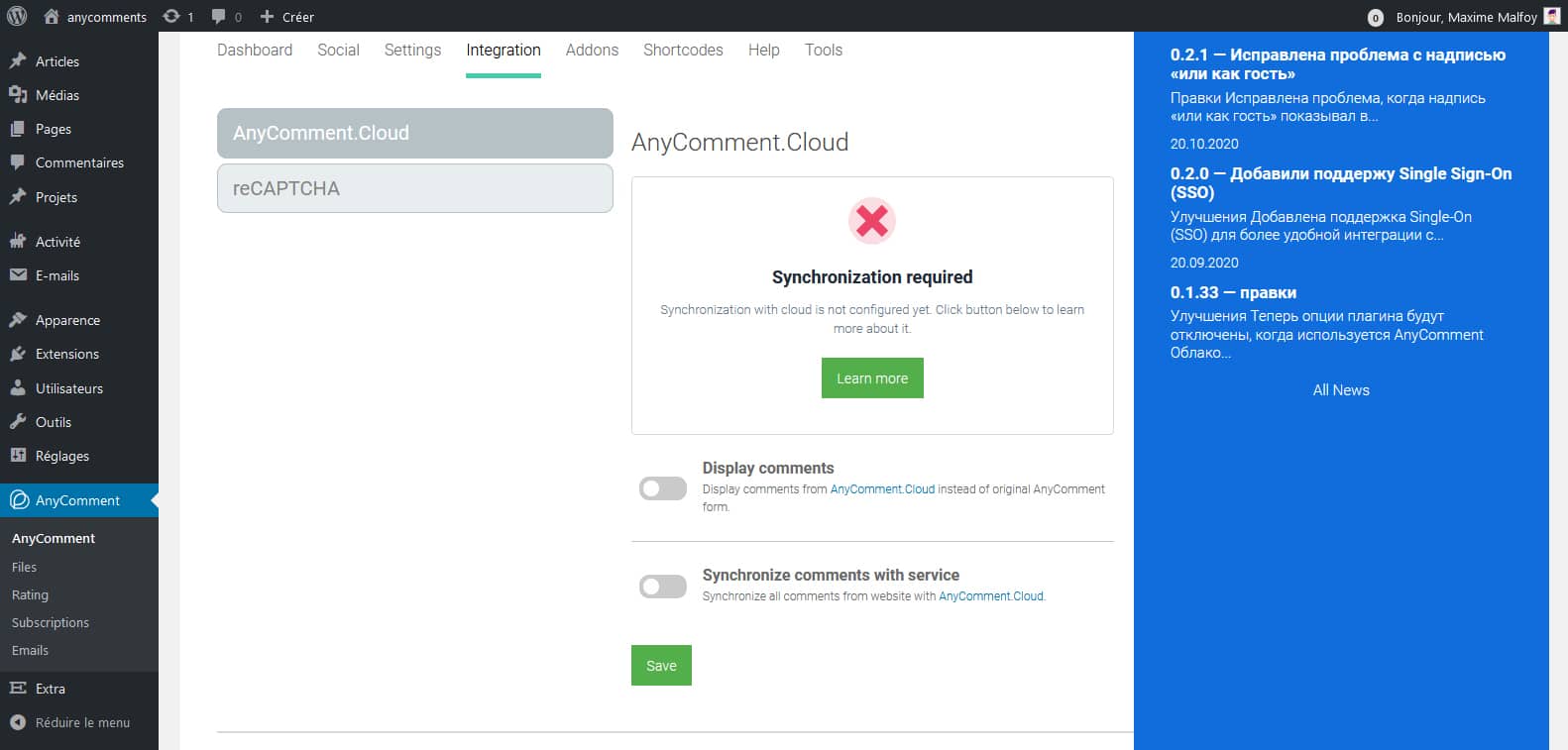Click the Synchronization required heading text
Viewport: 1568px width, 750px height.
872,277
